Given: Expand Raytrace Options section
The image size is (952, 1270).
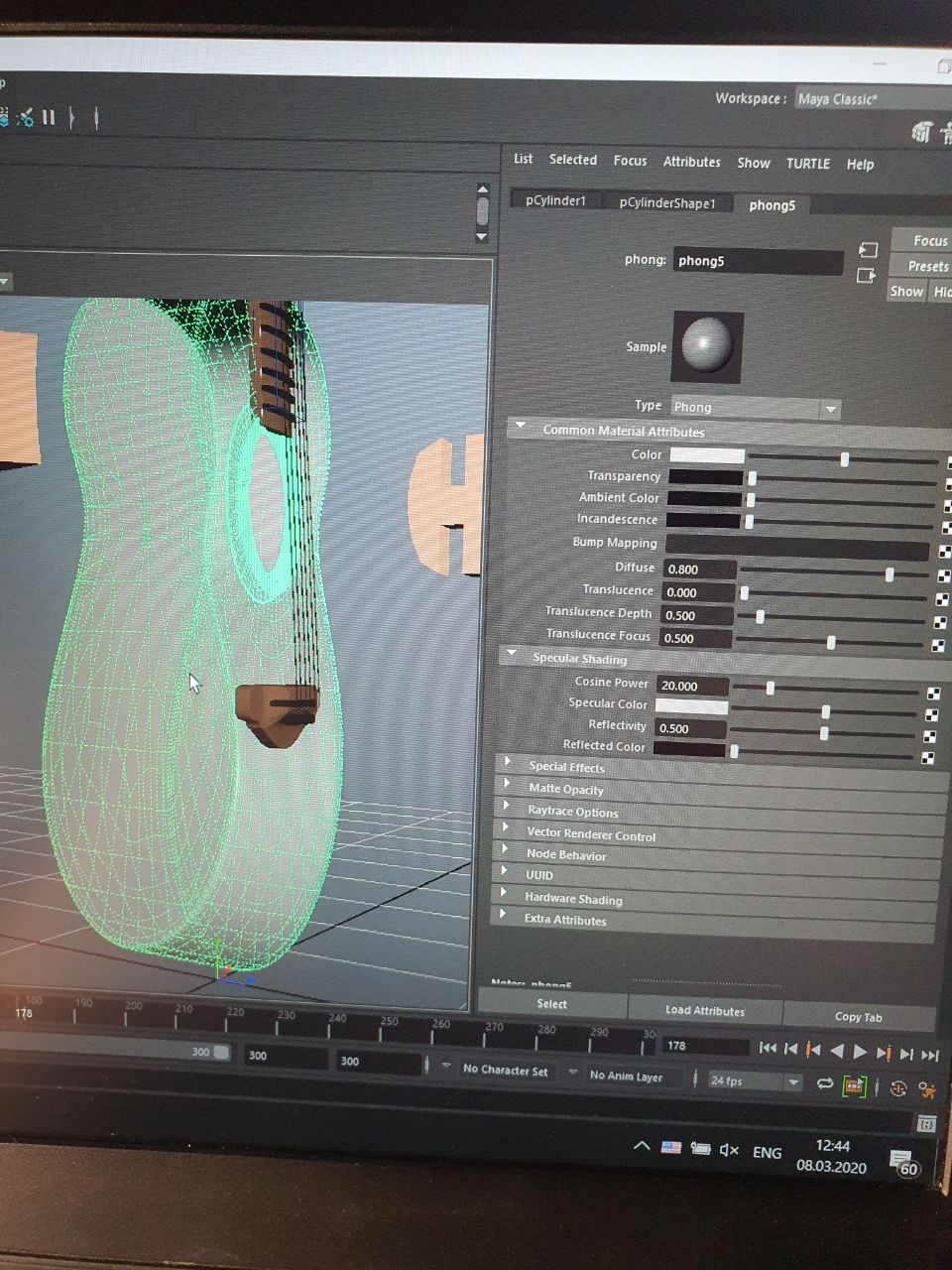Looking at the screenshot, I should 507,807.
